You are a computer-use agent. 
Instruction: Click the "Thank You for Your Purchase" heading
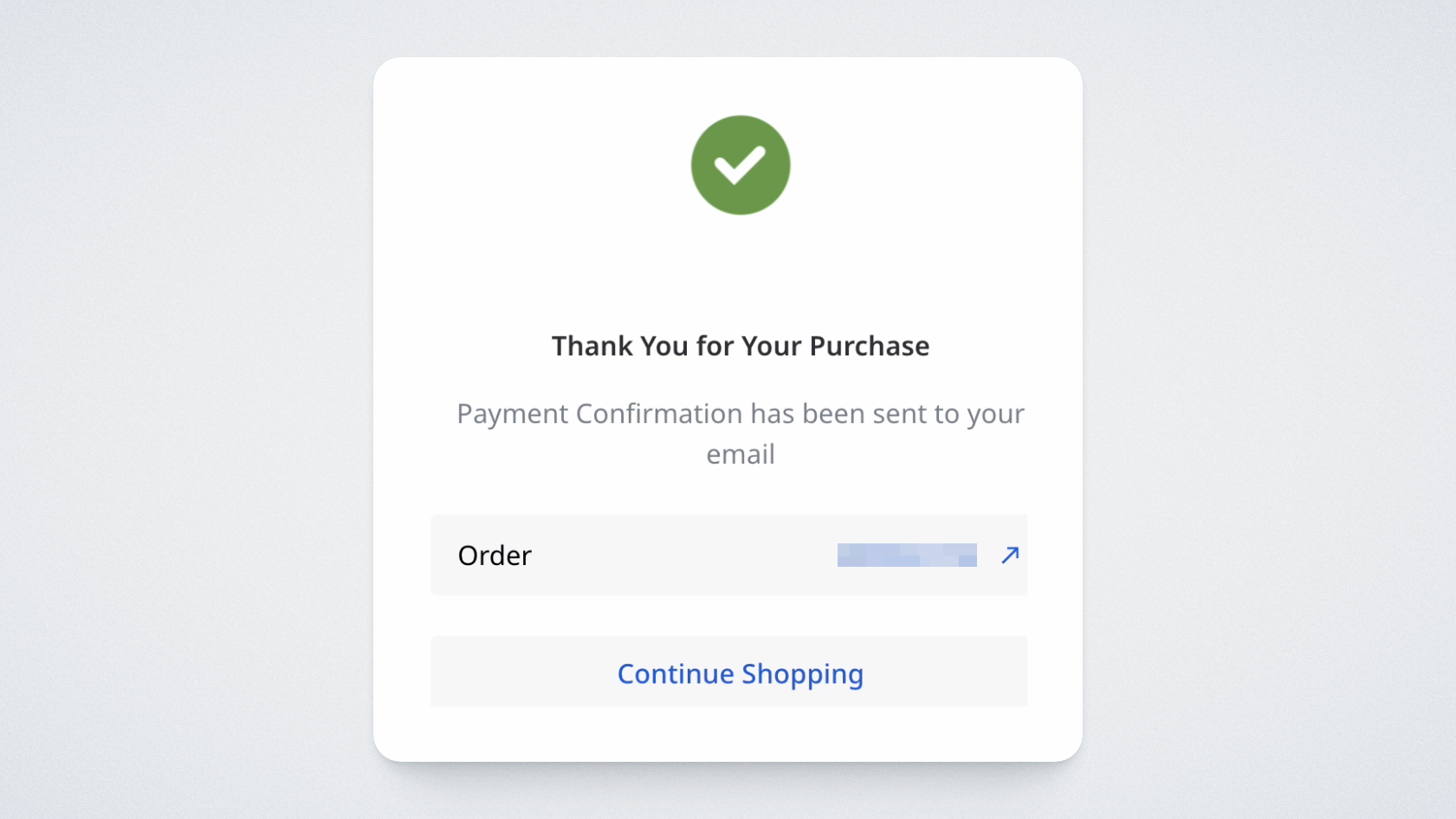(741, 346)
